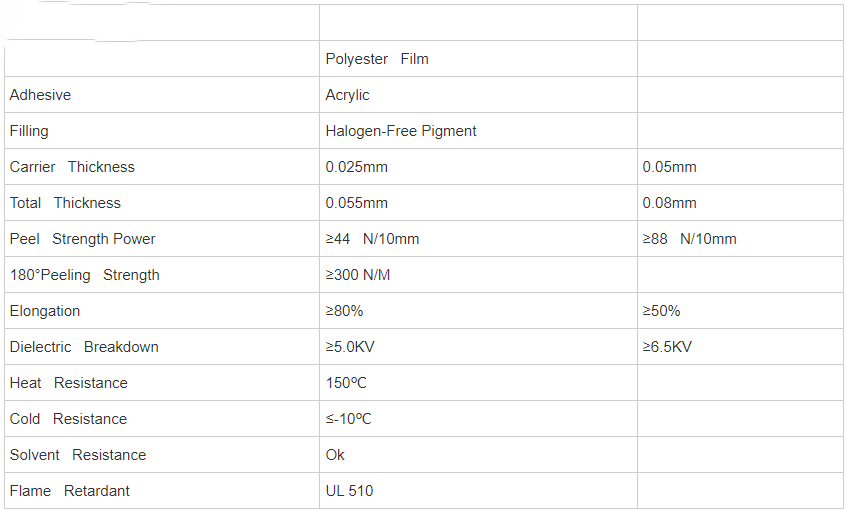Screen dimensions: 848x513
Task: Select the 0.025mm value
Action: point(356,167)
